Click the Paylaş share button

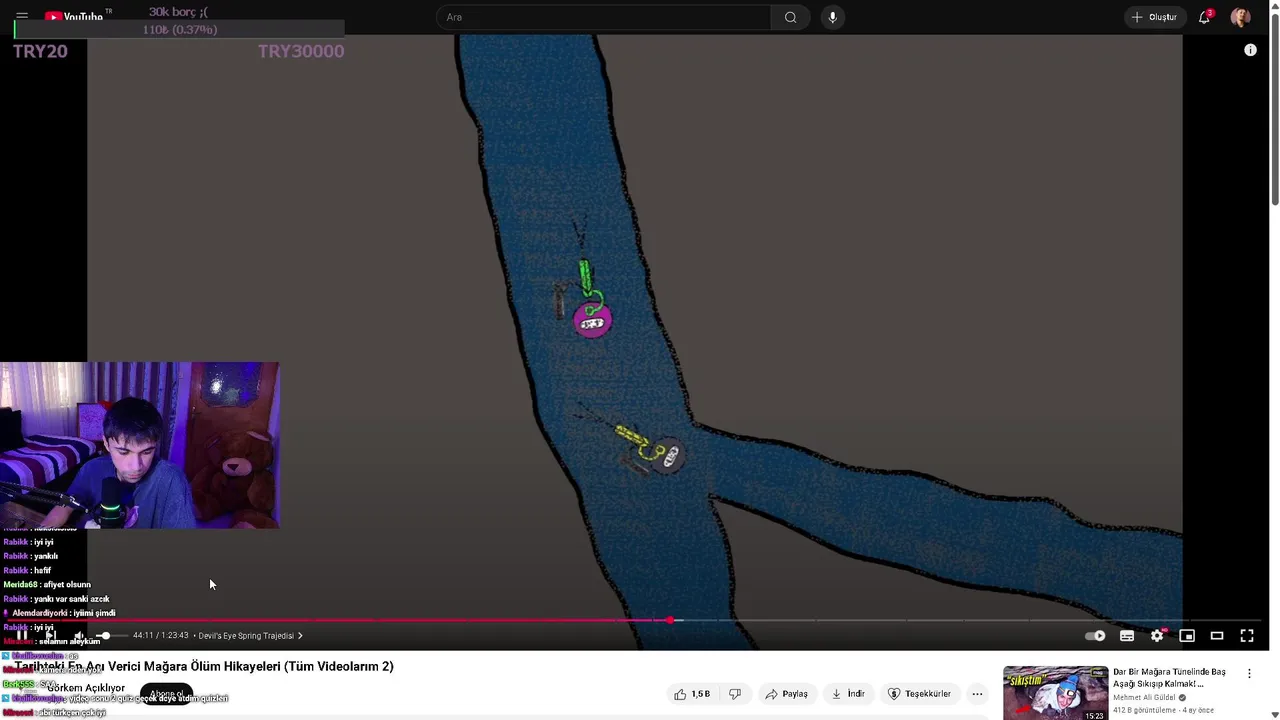[x=786, y=693]
